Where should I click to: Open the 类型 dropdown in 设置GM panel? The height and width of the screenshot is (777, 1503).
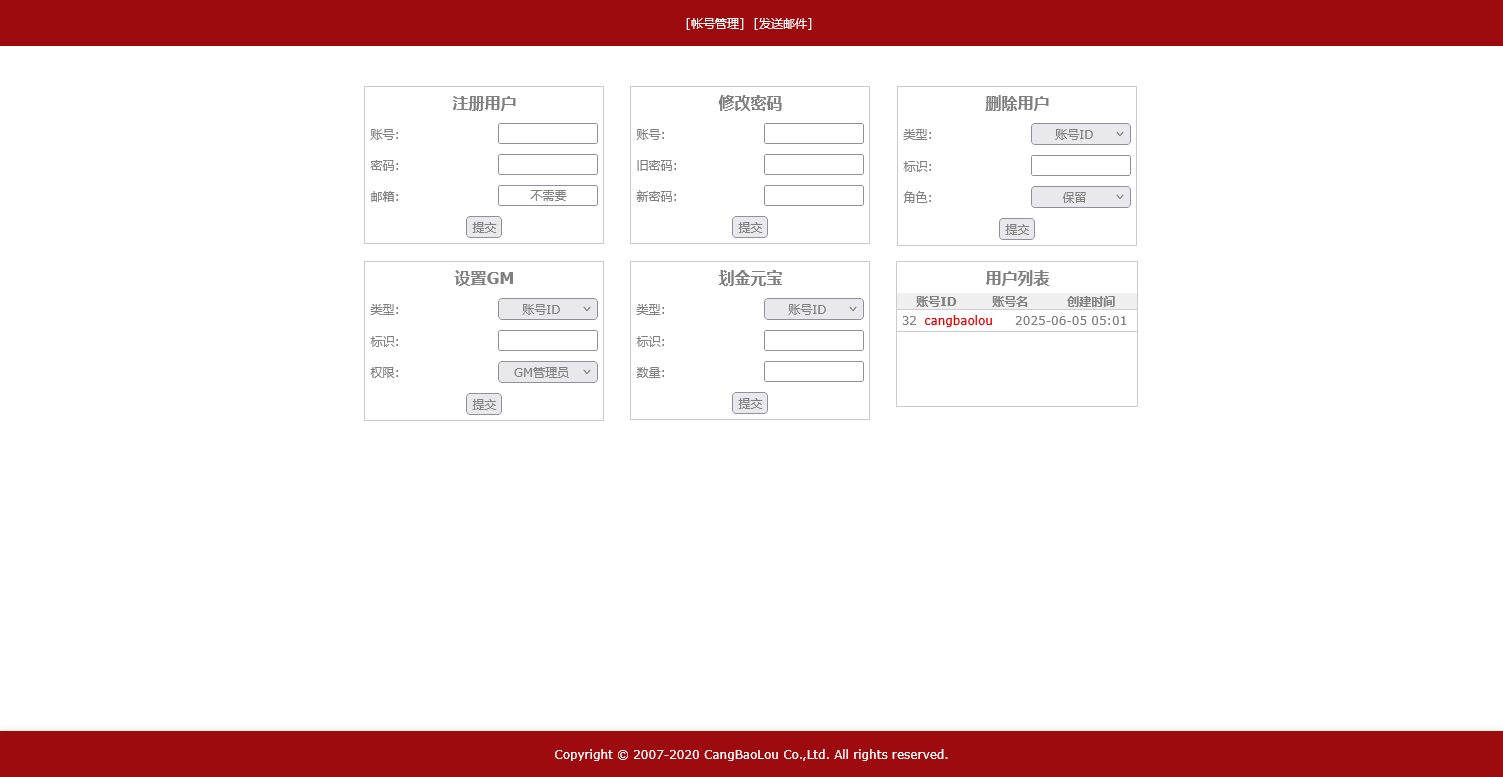[x=547, y=309]
